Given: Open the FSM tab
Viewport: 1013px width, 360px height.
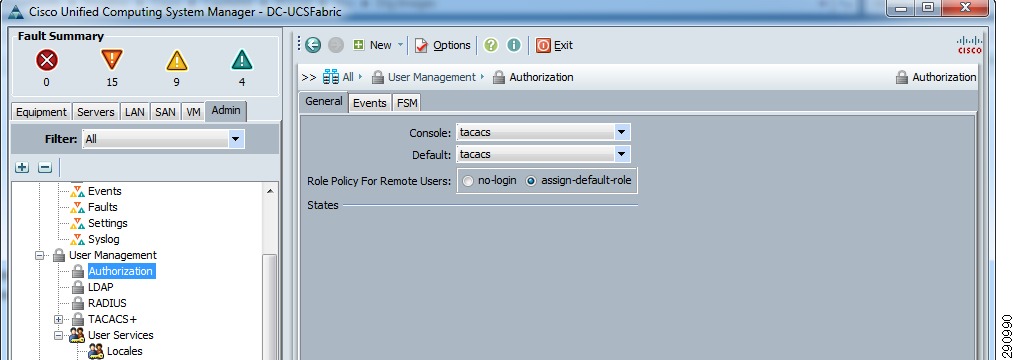Looking at the screenshot, I should (x=407, y=103).
